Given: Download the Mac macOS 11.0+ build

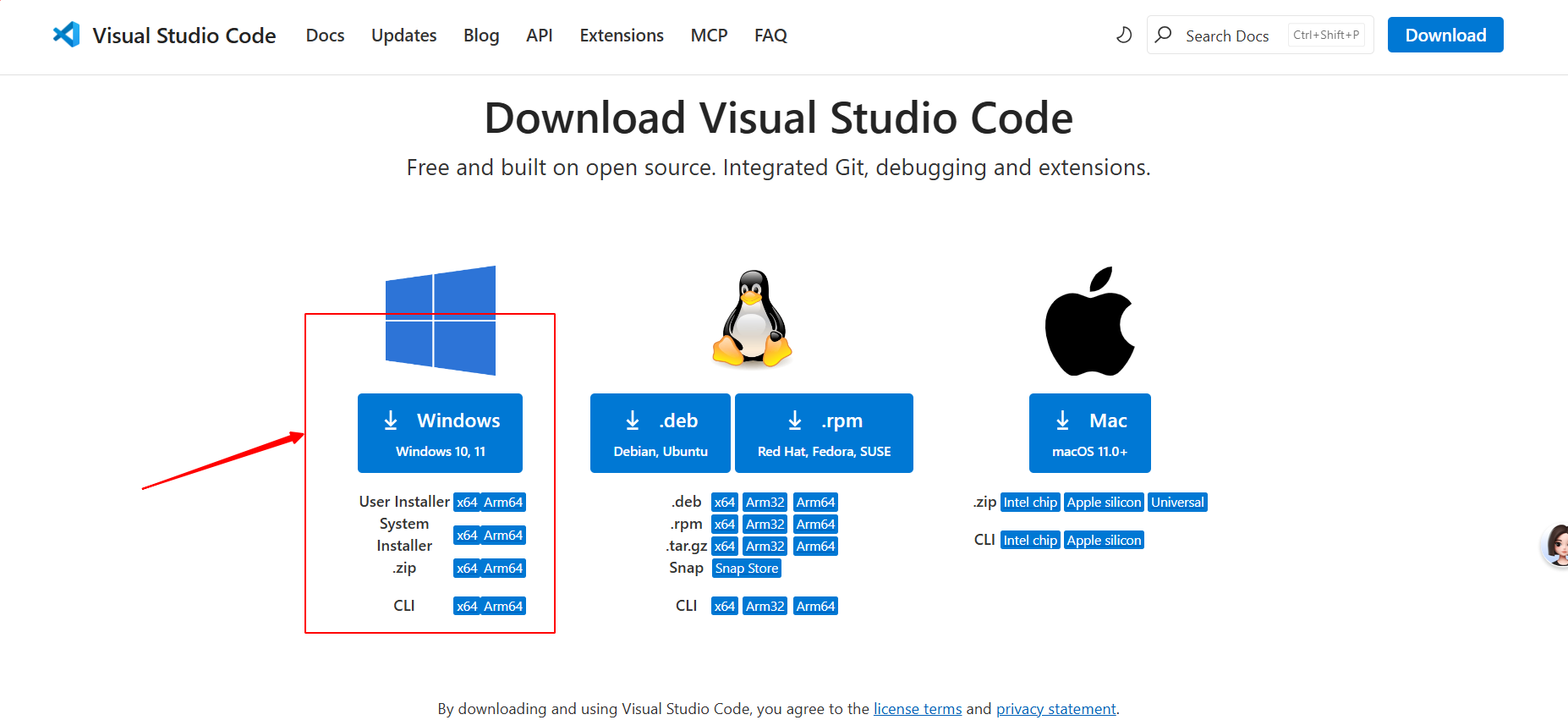Looking at the screenshot, I should (x=1090, y=433).
